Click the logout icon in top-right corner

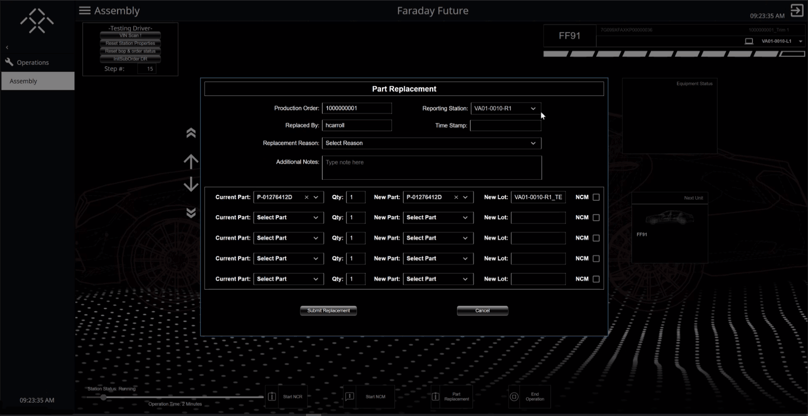(796, 10)
